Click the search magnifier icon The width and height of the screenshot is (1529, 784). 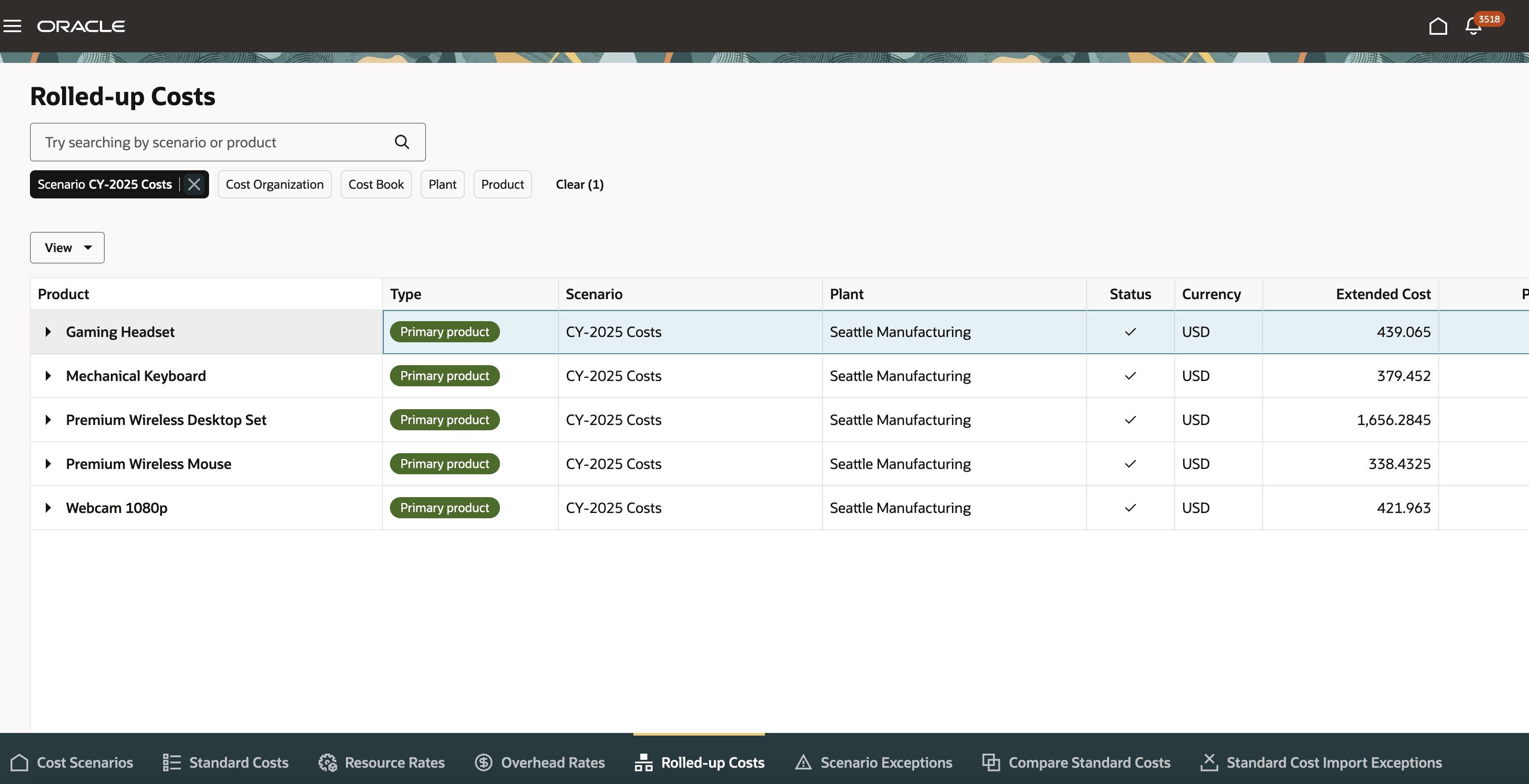[x=402, y=142]
